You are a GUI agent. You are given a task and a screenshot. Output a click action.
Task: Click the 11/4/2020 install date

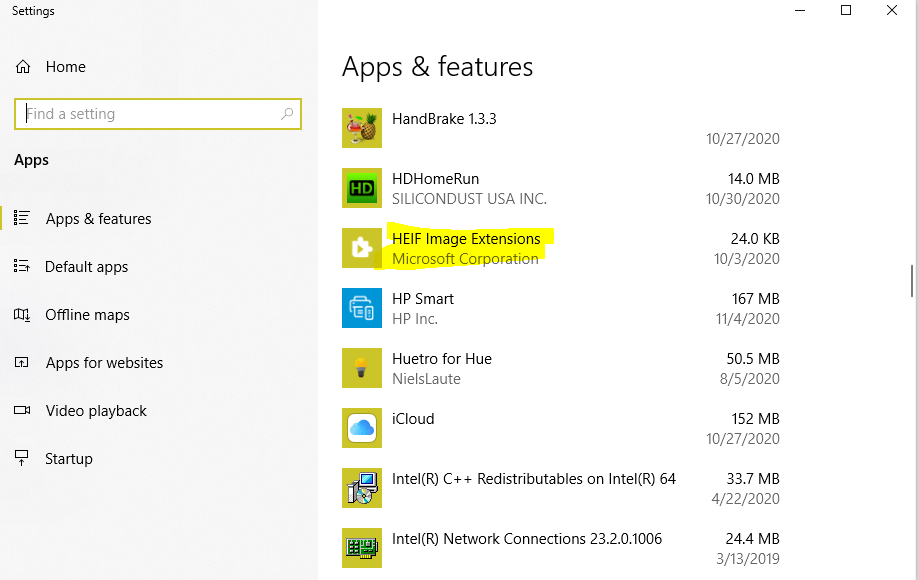click(x=748, y=319)
